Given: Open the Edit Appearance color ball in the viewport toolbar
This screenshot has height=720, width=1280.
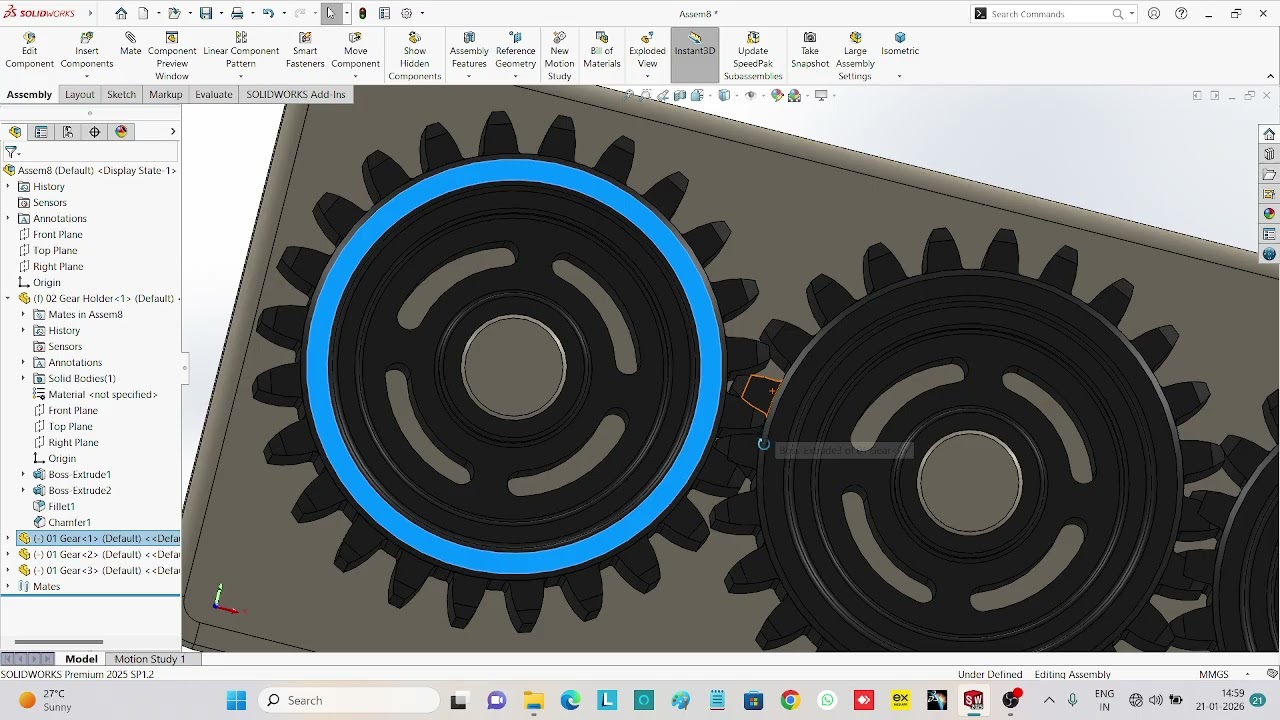Looking at the screenshot, I should click(x=777, y=96).
